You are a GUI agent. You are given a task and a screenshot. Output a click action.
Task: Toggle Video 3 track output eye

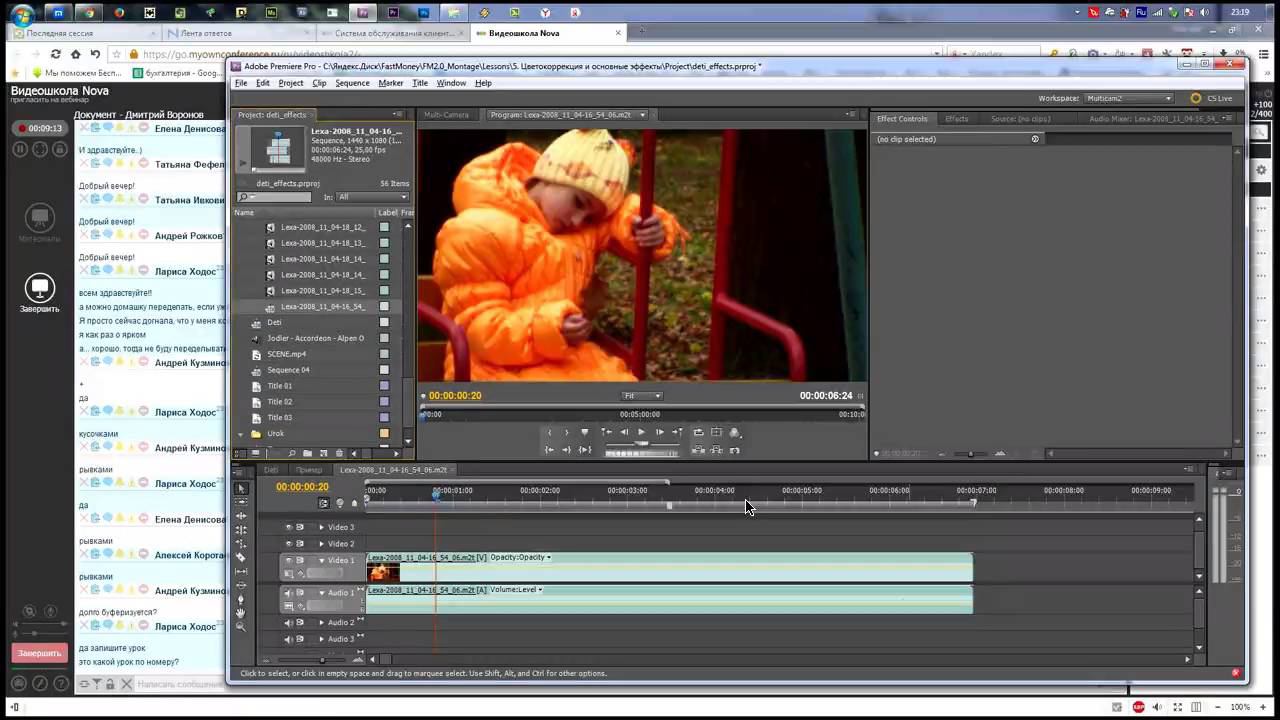coord(289,527)
